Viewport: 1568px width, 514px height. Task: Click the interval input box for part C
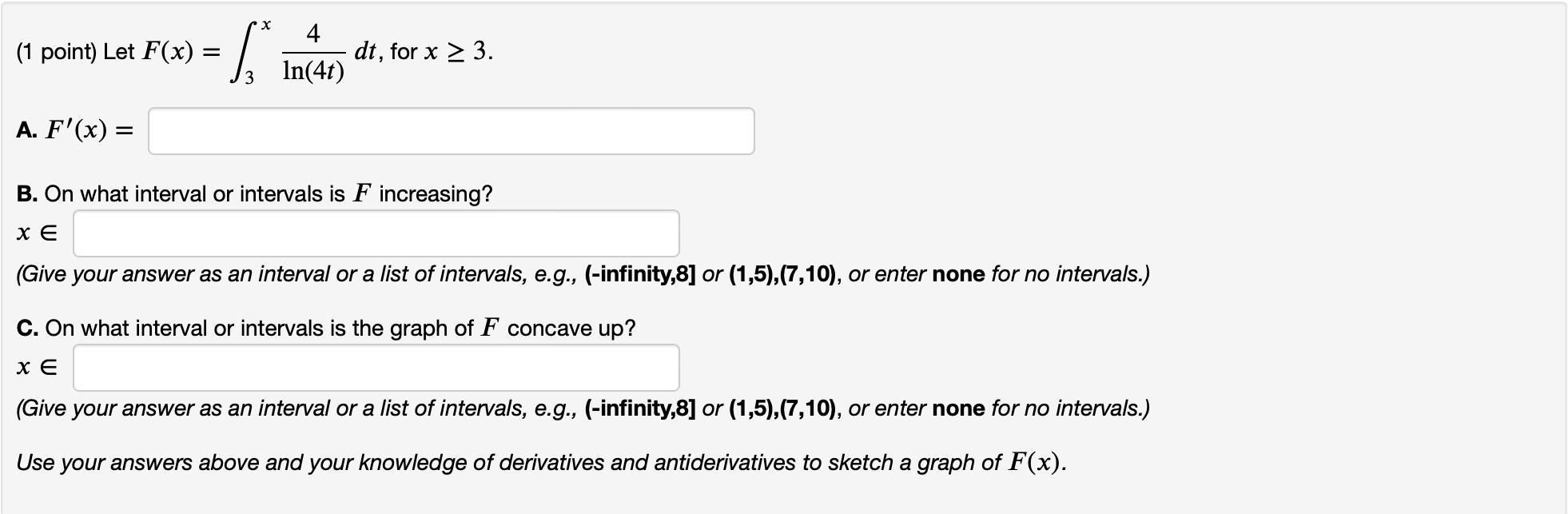376,369
